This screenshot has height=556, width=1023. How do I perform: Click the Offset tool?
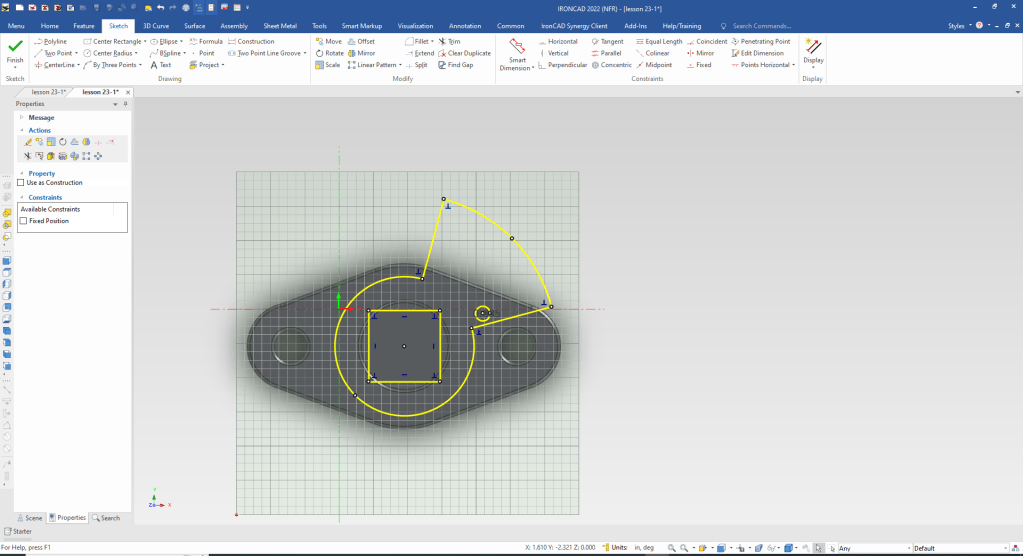point(360,41)
